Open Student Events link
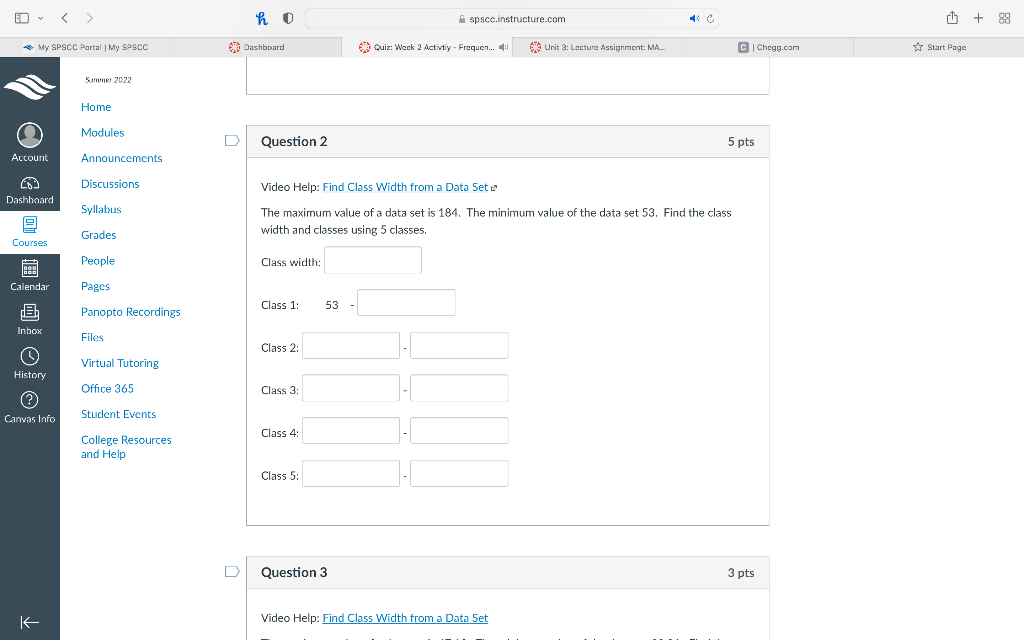 119,414
